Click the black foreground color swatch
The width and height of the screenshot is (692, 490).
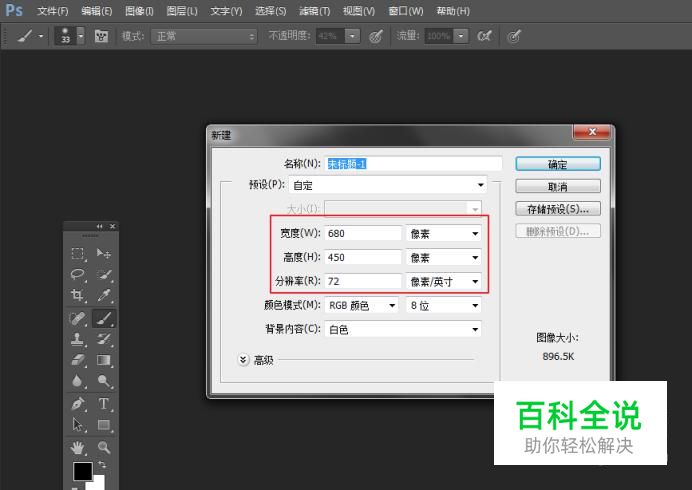point(82,471)
